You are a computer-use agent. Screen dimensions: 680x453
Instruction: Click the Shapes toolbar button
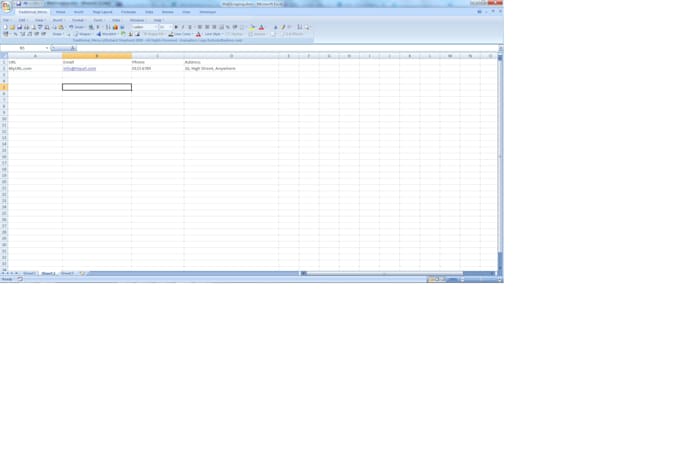click(82, 34)
